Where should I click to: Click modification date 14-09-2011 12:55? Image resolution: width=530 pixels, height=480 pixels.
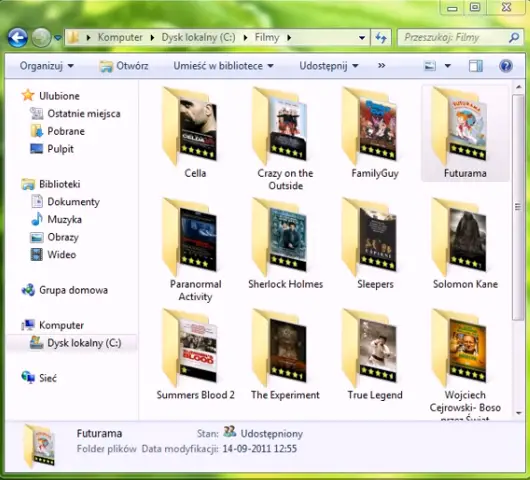(260, 449)
